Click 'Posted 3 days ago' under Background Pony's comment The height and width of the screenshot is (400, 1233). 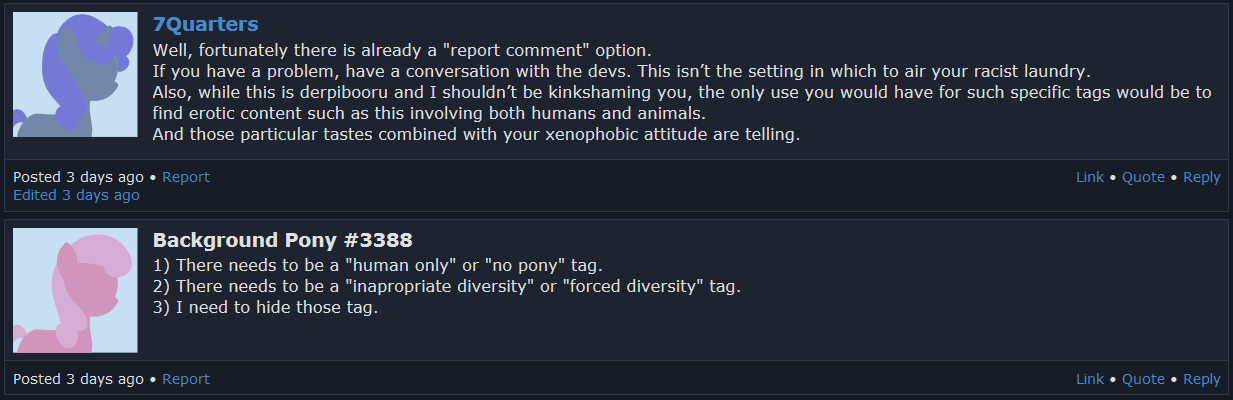coord(78,379)
